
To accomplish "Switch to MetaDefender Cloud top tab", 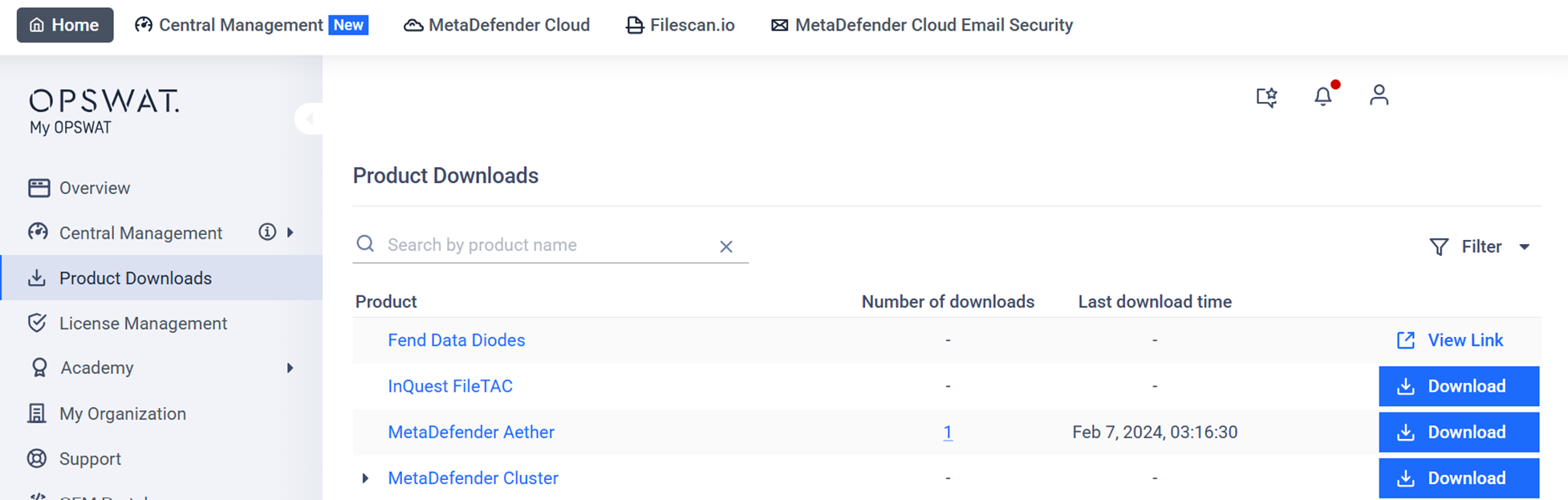I will tap(497, 25).
